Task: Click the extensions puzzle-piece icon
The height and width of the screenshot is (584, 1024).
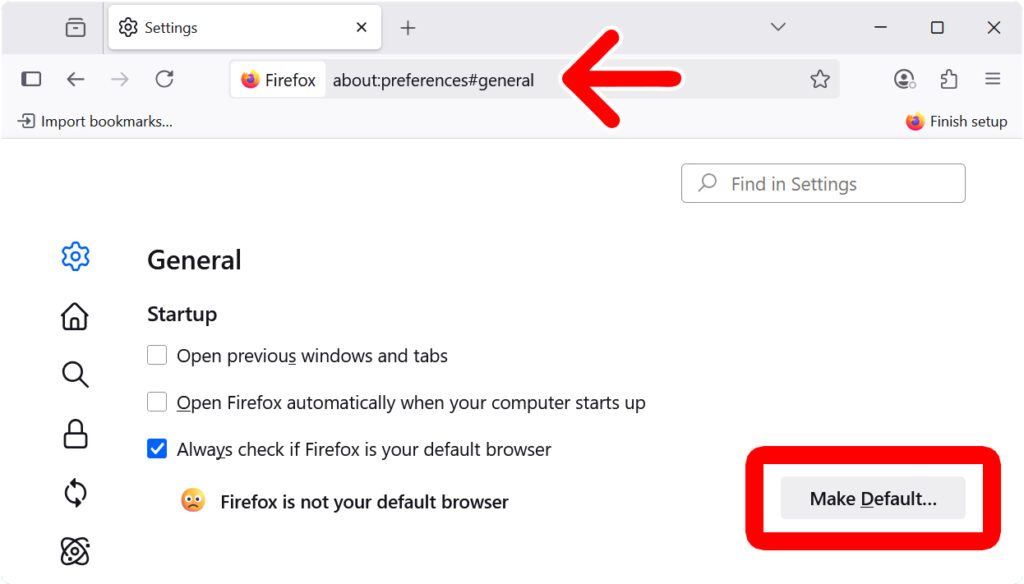Action: coord(948,79)
